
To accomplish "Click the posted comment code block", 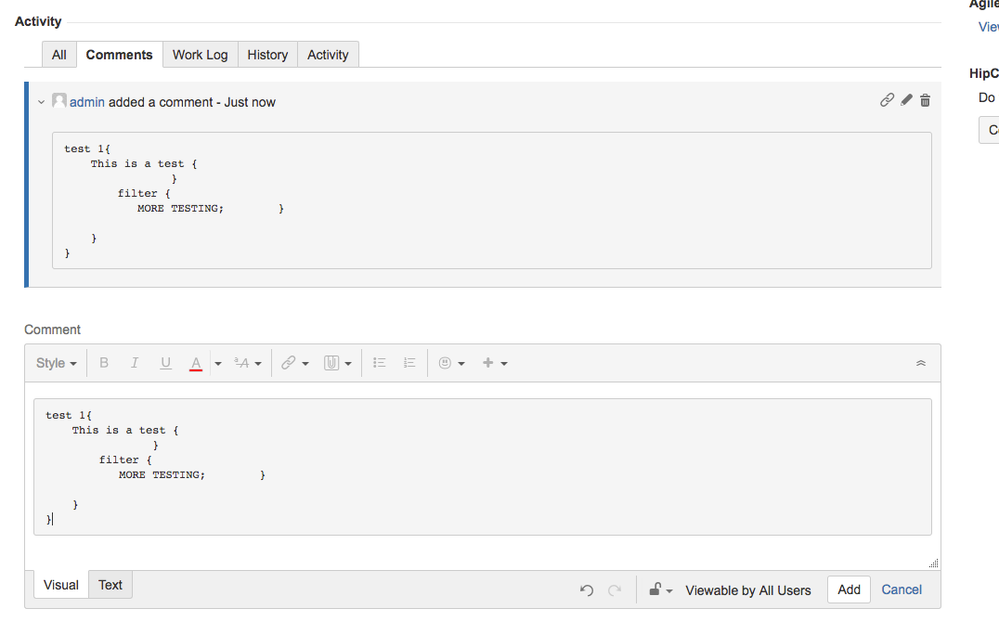I will [x=491, y=200].
